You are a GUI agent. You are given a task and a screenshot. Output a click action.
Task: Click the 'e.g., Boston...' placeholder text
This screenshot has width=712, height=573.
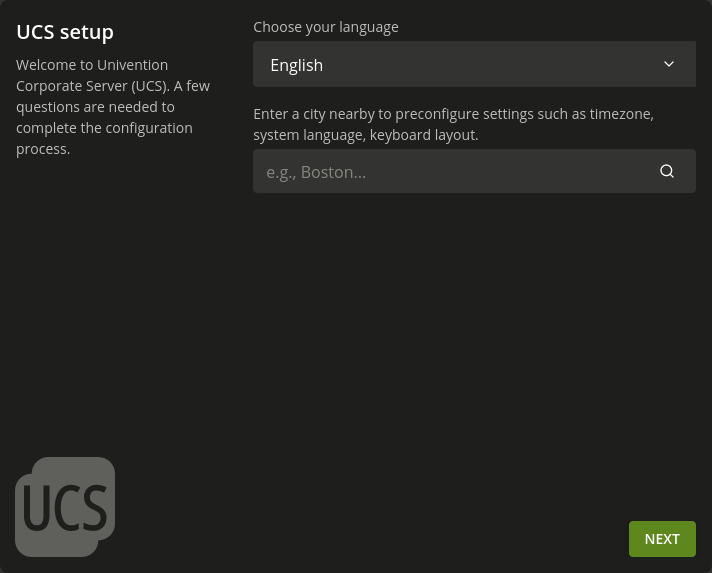click(x=316, y=172)
